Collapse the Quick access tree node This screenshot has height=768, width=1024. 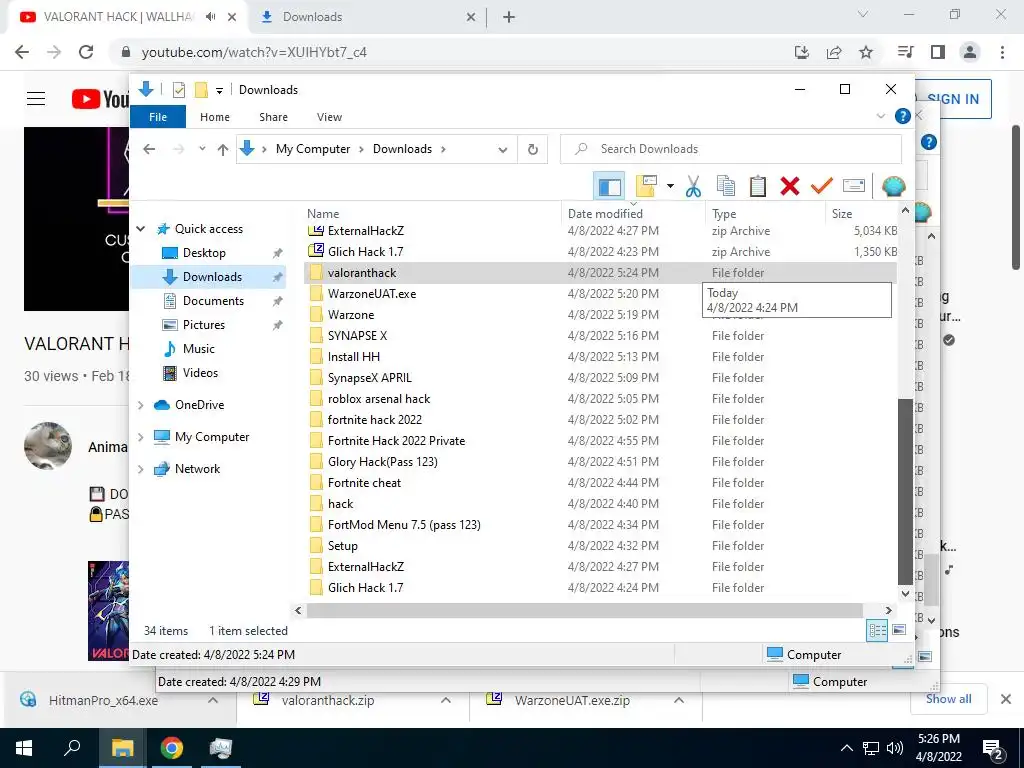coord(141,229)
